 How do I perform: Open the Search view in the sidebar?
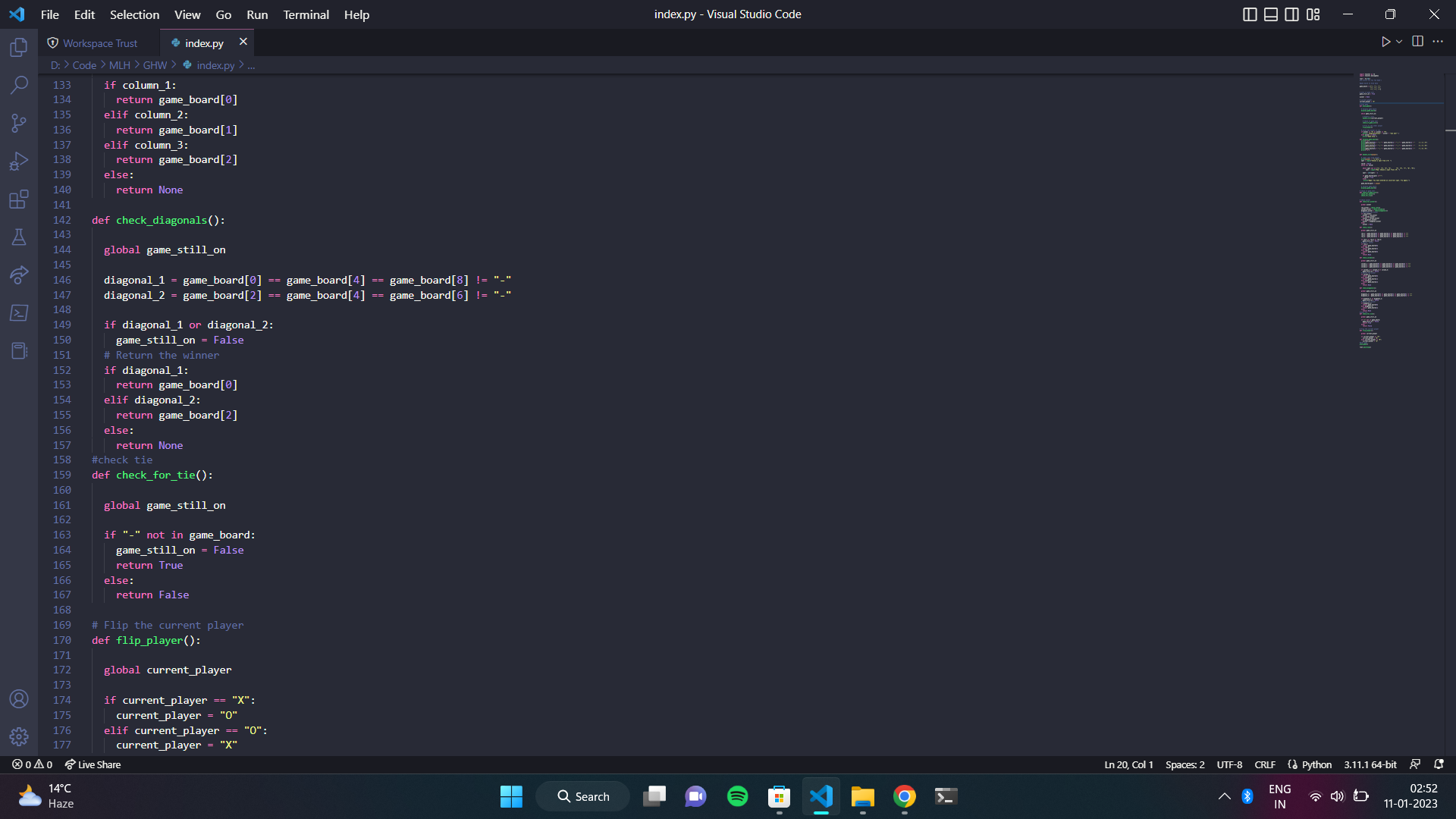coord(19,85)
